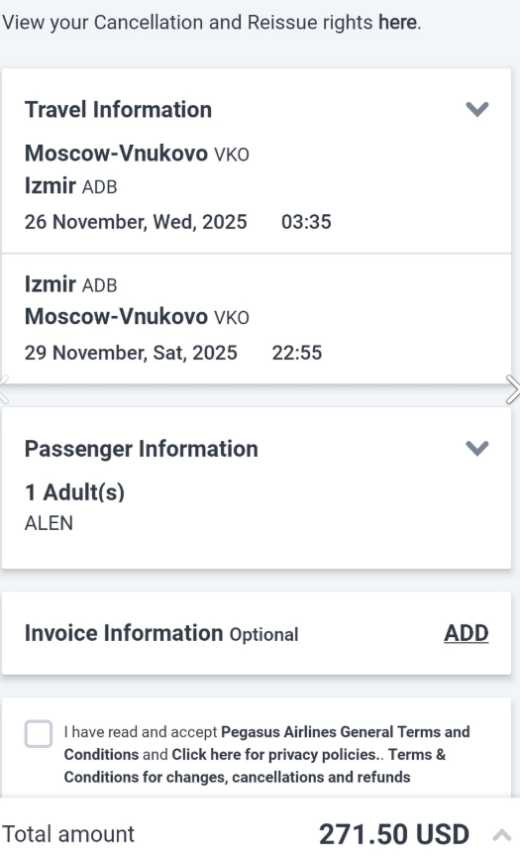The width and height of the screenshot is (520, 856).
Task: Tick the terms acceptance checkbox
Action: coord(38,733)
